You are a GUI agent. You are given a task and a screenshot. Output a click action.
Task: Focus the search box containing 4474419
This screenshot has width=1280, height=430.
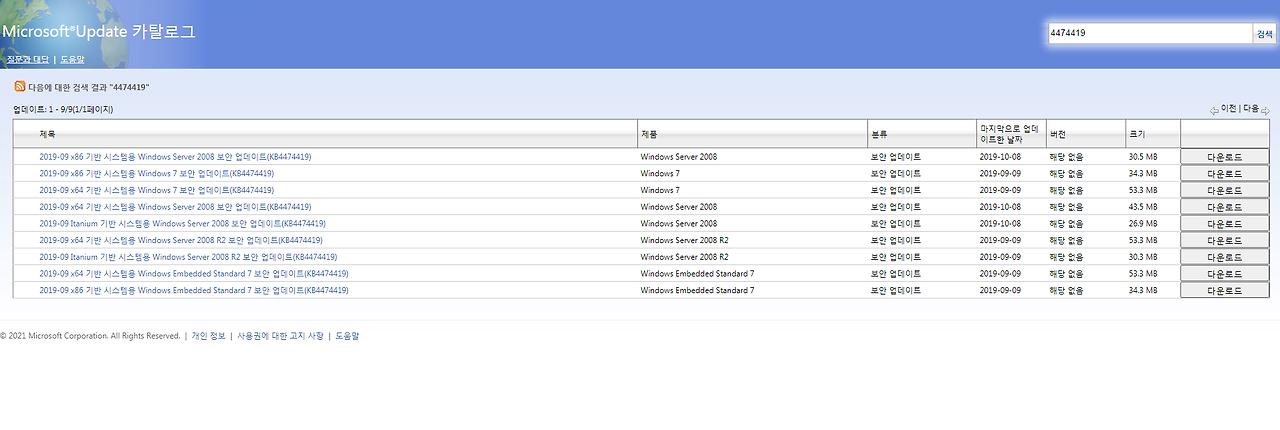(x=1148, y=33)
